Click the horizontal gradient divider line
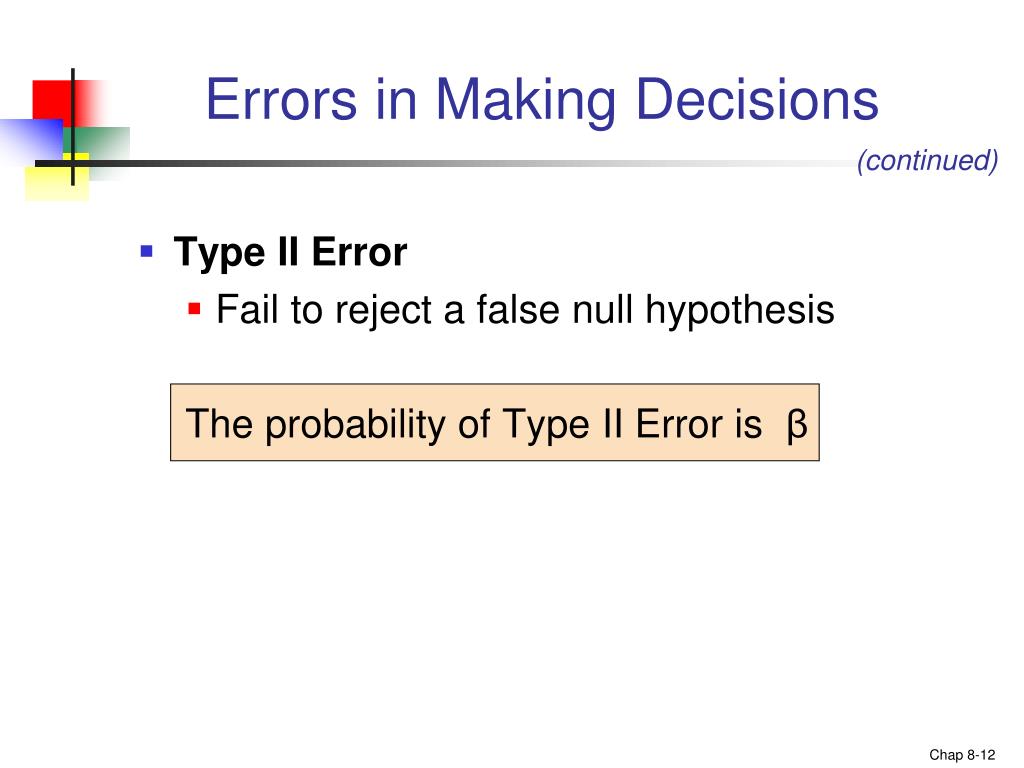Screen dimensions: 1024x768 444,163
